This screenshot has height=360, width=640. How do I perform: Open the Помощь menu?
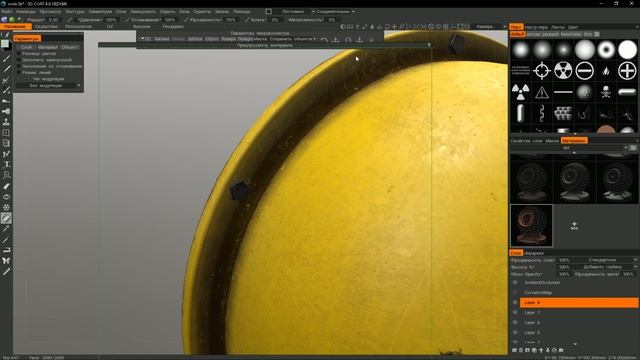pyautogui.click(x=242, y=11)
